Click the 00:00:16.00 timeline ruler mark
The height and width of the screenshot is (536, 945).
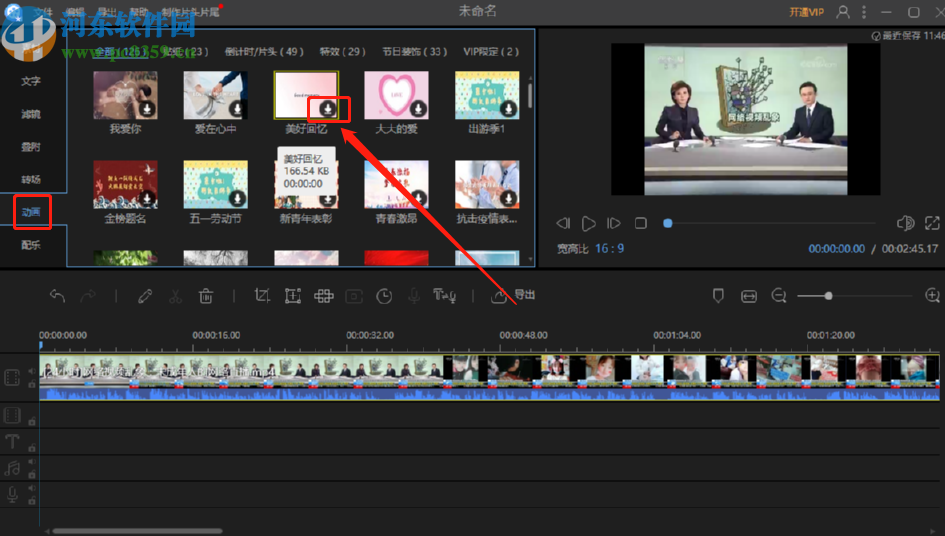point(216,335)
